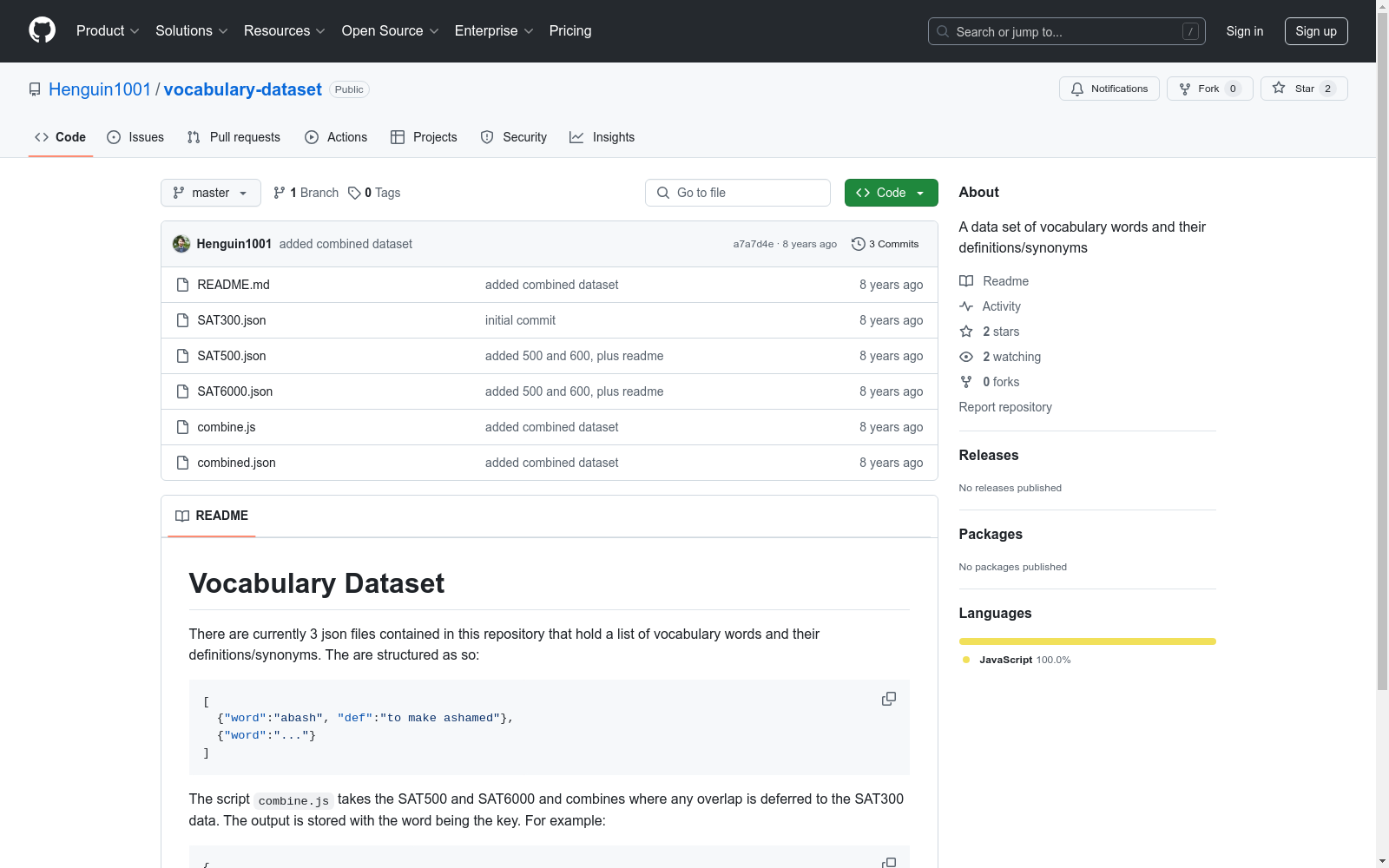The image size is (1389, 868).
Task: Open the Packages section heading
Action: click(991, 534)
